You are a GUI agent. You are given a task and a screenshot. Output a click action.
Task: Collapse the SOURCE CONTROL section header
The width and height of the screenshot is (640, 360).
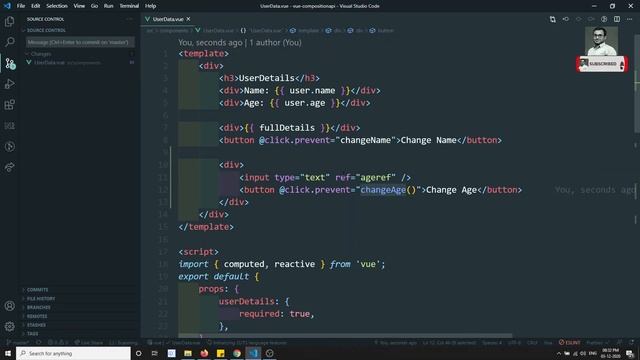click(x=46, y=30)
